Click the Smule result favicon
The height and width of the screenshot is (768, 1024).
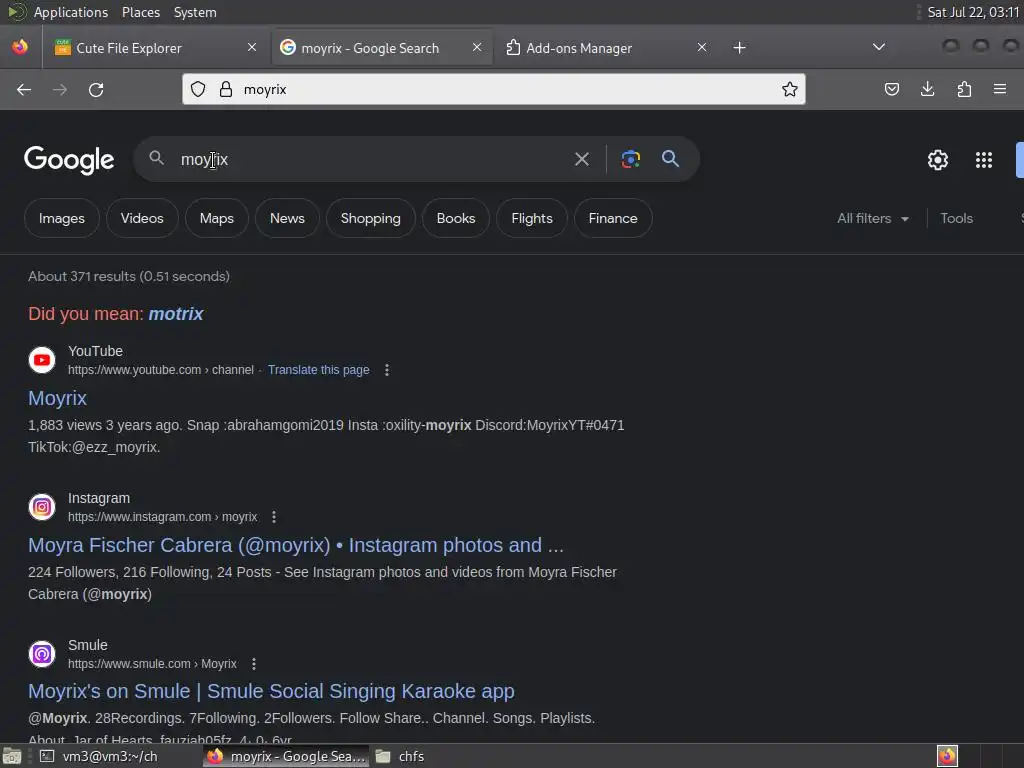tap(42, 654)
